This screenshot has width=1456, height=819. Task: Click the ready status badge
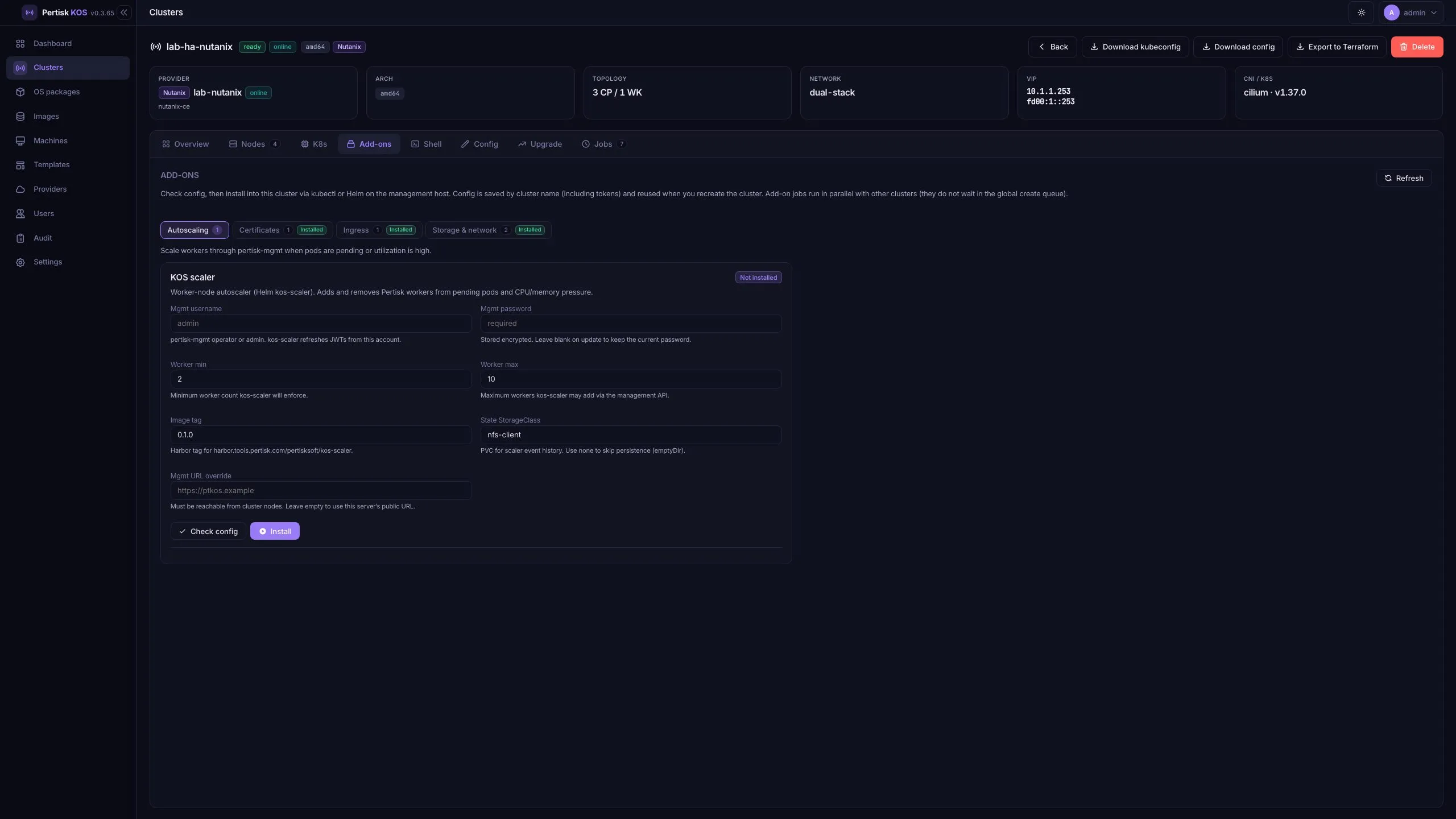click(252, 47)
